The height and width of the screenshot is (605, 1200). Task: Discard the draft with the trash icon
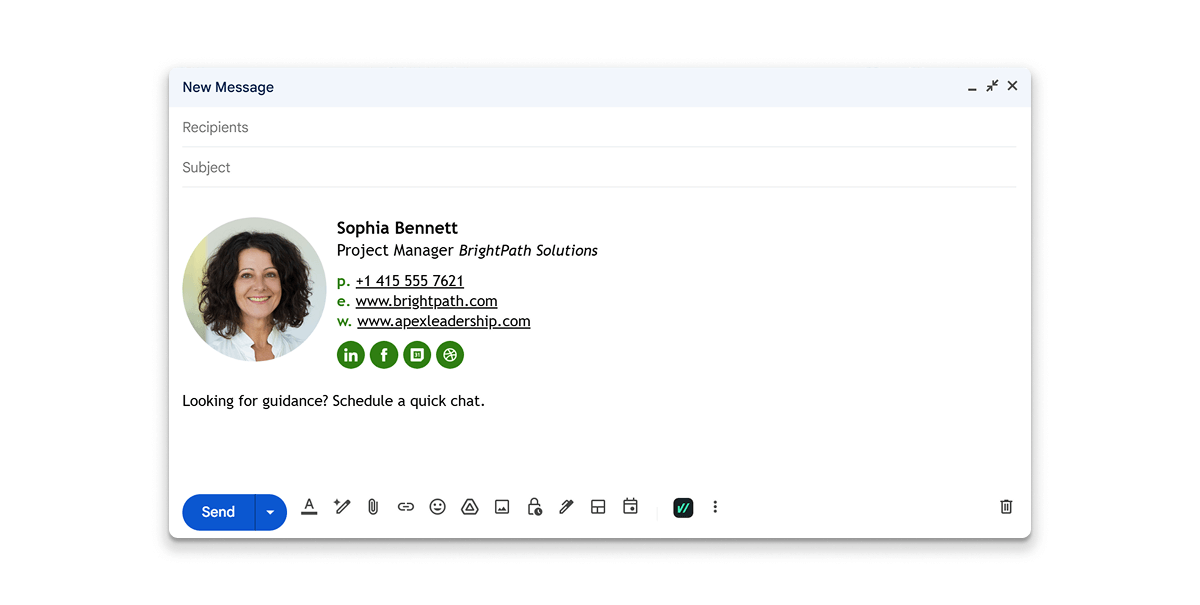point(1005,507)
